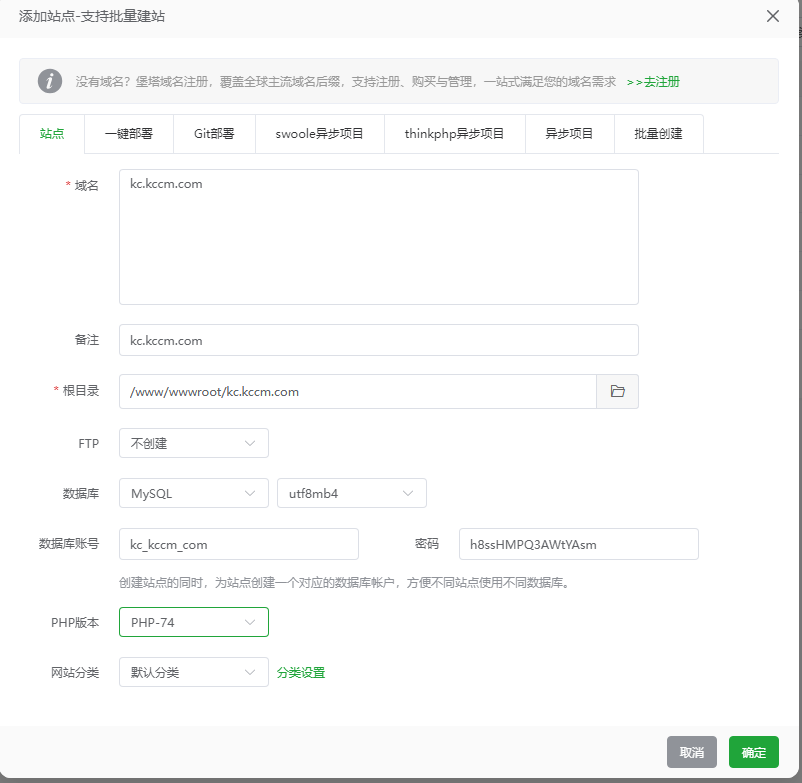Focus the 备注 remark input field
The height and width of the screenshot is (783, 802).
coord(379,340)
